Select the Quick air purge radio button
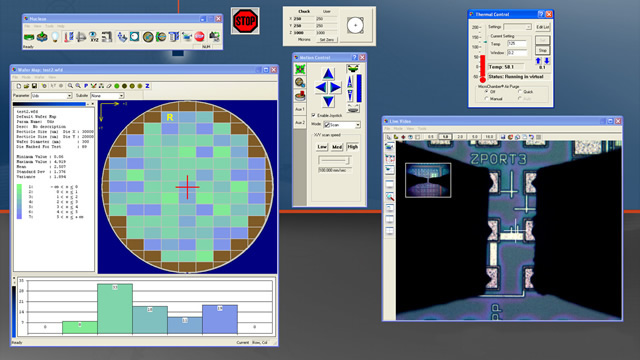The width and height of the screenshot is (640, 360). [520, 92]
